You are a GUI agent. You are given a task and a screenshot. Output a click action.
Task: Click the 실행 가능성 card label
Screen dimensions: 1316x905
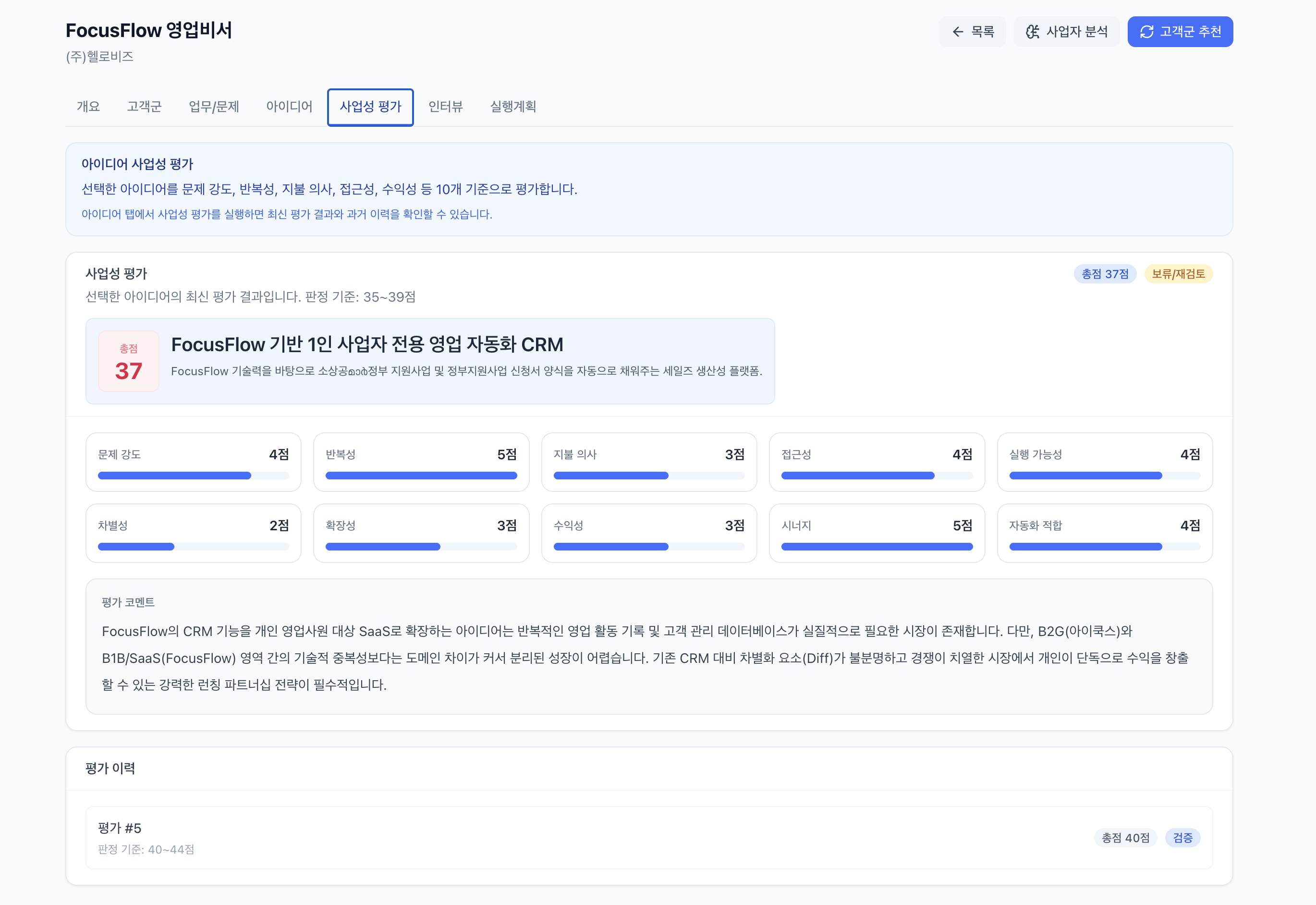[x=1036, y=454]
